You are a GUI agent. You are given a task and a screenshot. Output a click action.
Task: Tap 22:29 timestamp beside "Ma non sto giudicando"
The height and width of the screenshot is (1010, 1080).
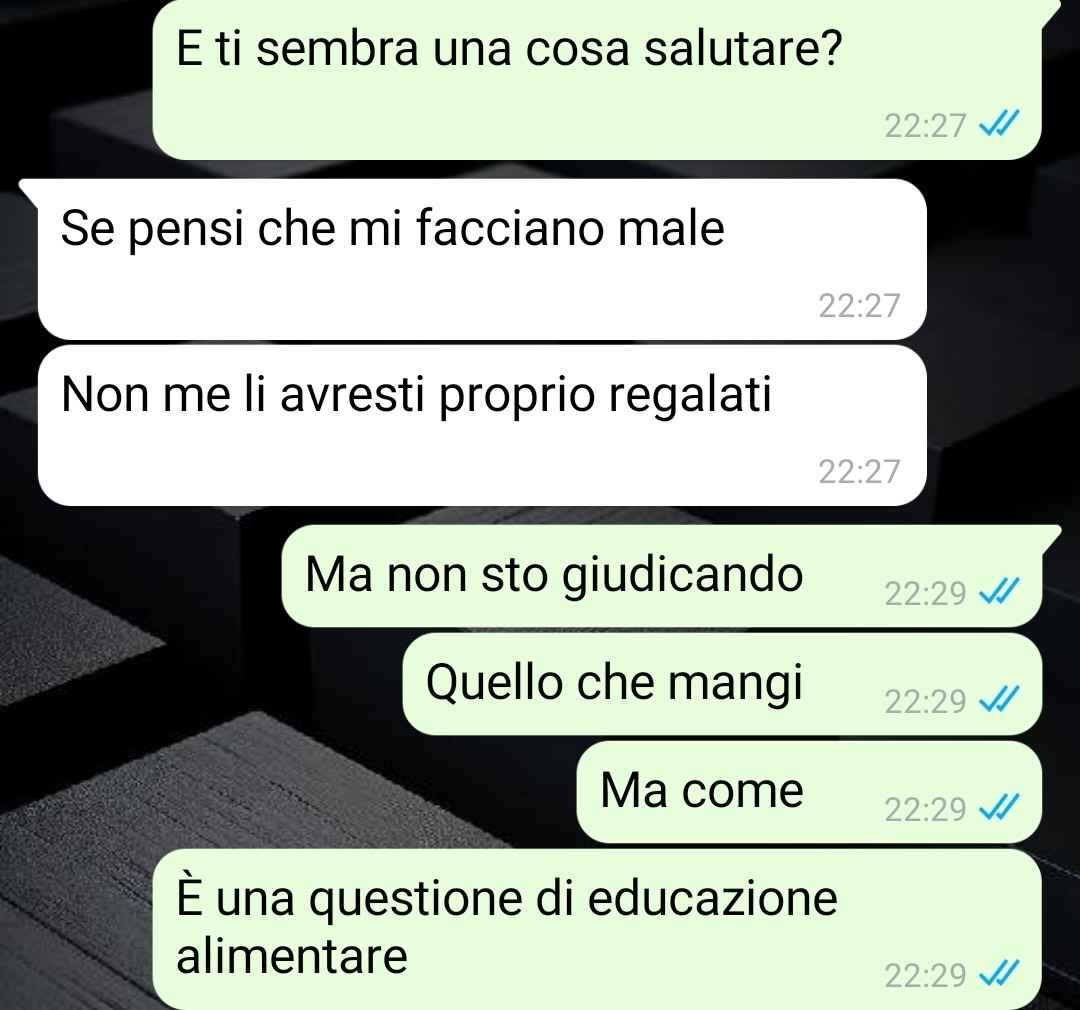925,593
